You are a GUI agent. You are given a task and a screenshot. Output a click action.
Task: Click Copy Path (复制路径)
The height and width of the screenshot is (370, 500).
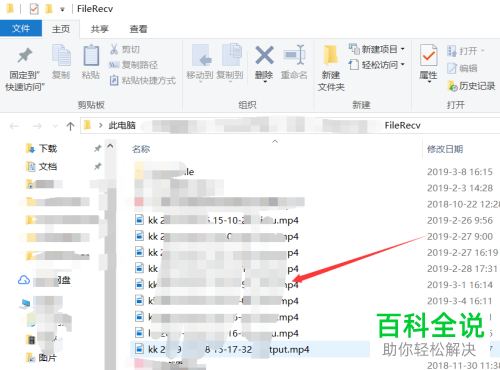coord(133,65)
